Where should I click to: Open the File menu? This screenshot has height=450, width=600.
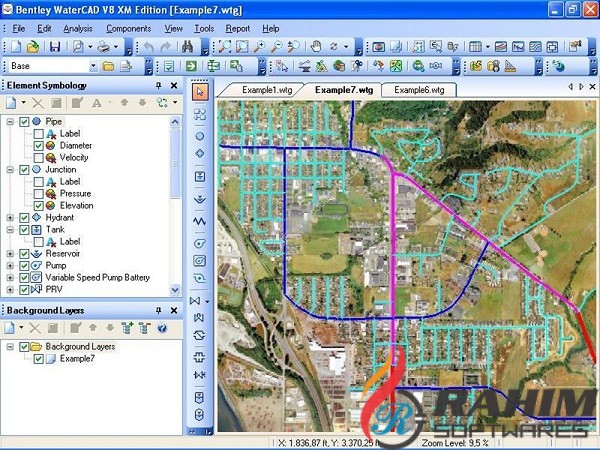18,29
